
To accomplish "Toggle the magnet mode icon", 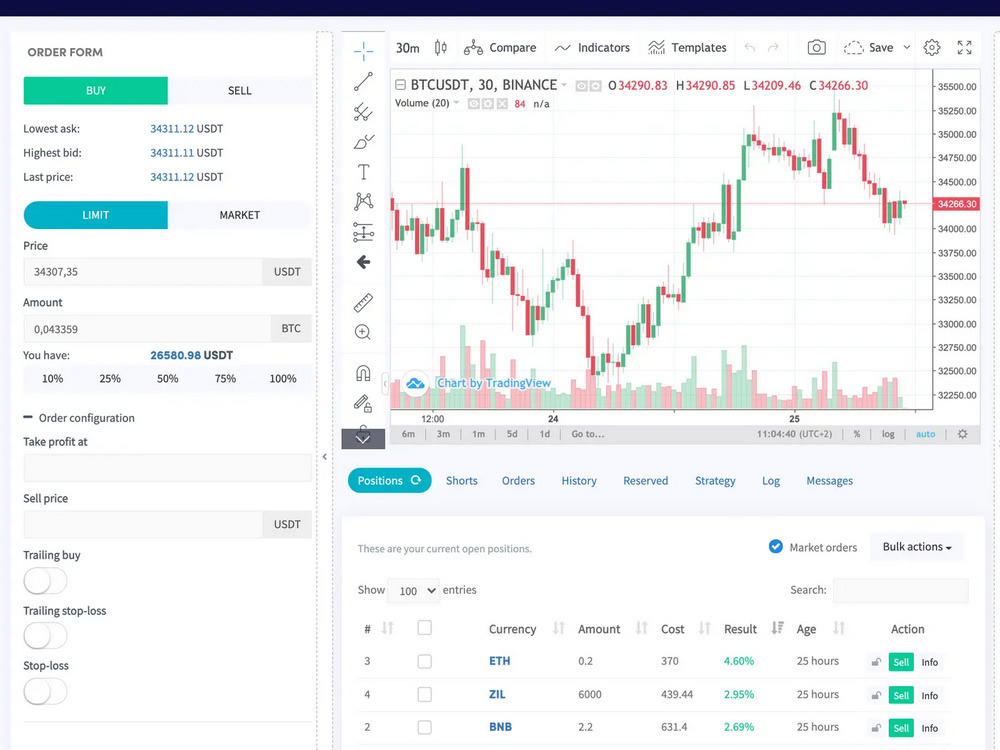I will point(363,372).
